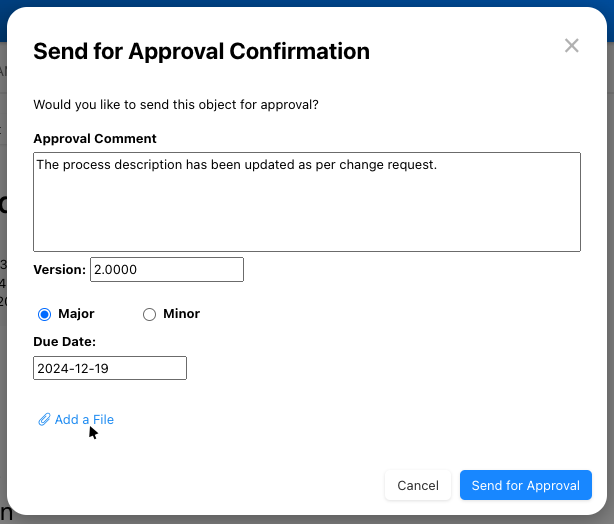Close the approval confirmation dialog with X
The image size is (614, 524).
tap(572, 46)
